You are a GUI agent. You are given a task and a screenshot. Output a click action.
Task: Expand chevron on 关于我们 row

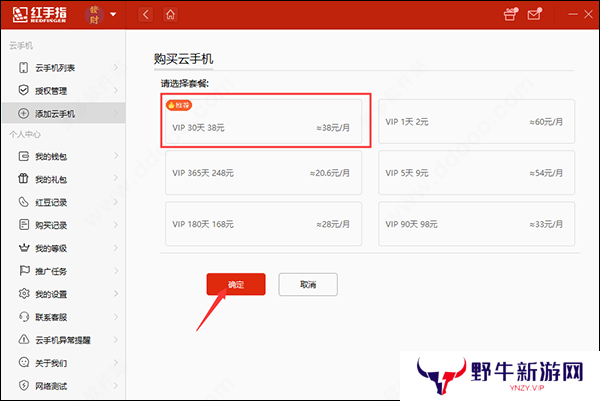coord(116,362)
